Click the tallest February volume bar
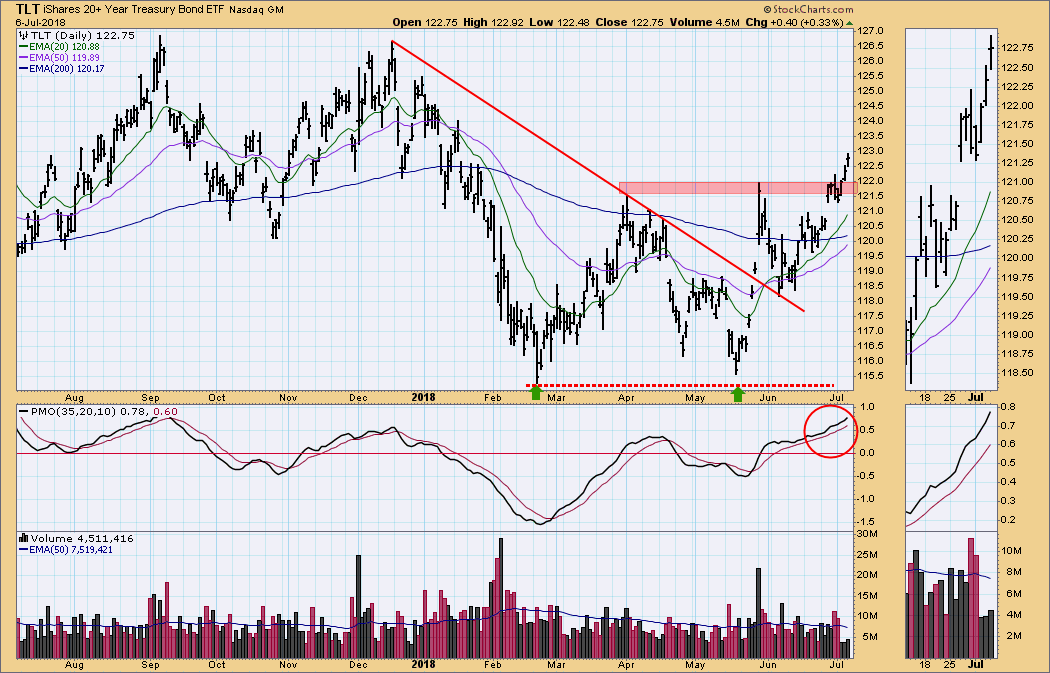Image resolution: width=1050 pixels, height=673 pixels. click(500, 597)
